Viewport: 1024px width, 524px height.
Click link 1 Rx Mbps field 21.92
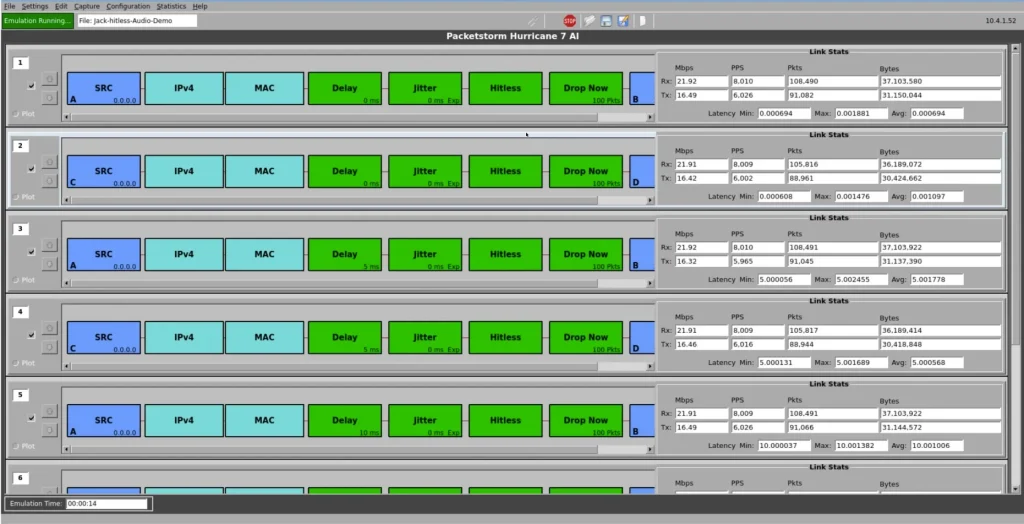point(701,82)
